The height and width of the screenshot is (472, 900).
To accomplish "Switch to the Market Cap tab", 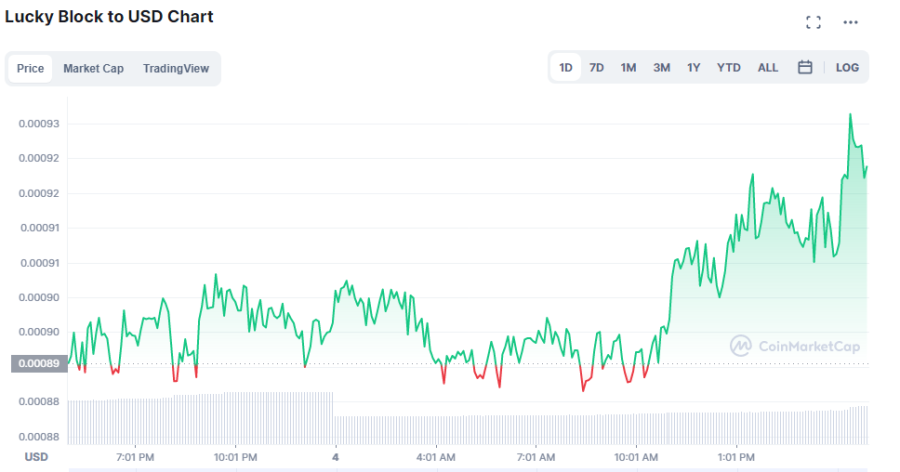I will (93, 68).
